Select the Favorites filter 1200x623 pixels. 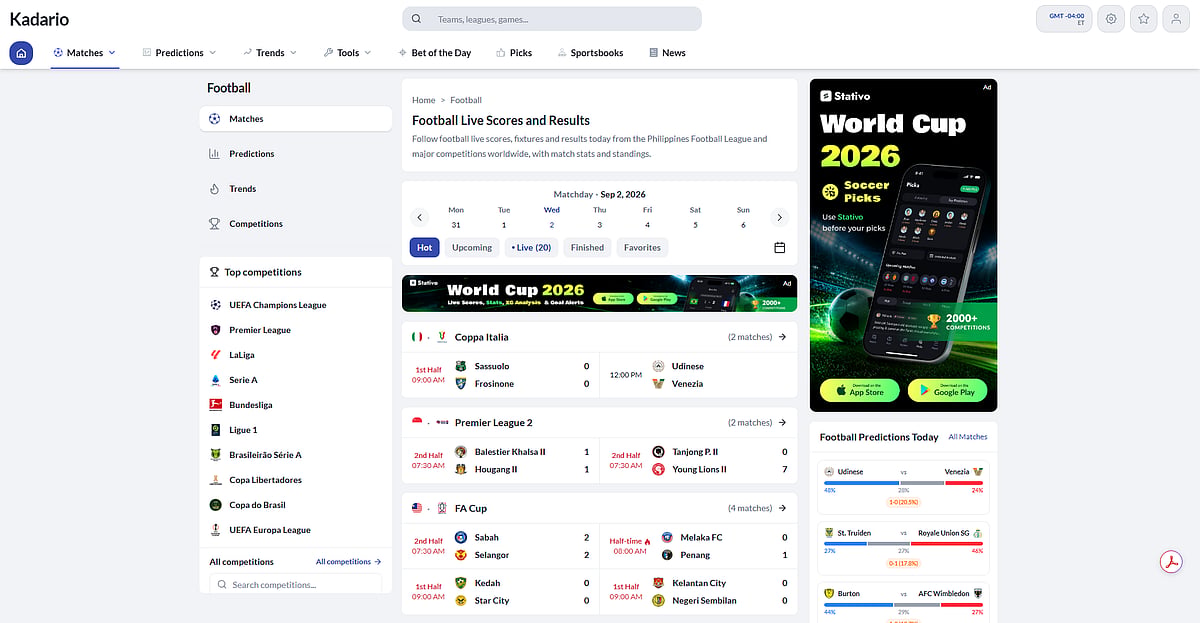tap(642, 247)
